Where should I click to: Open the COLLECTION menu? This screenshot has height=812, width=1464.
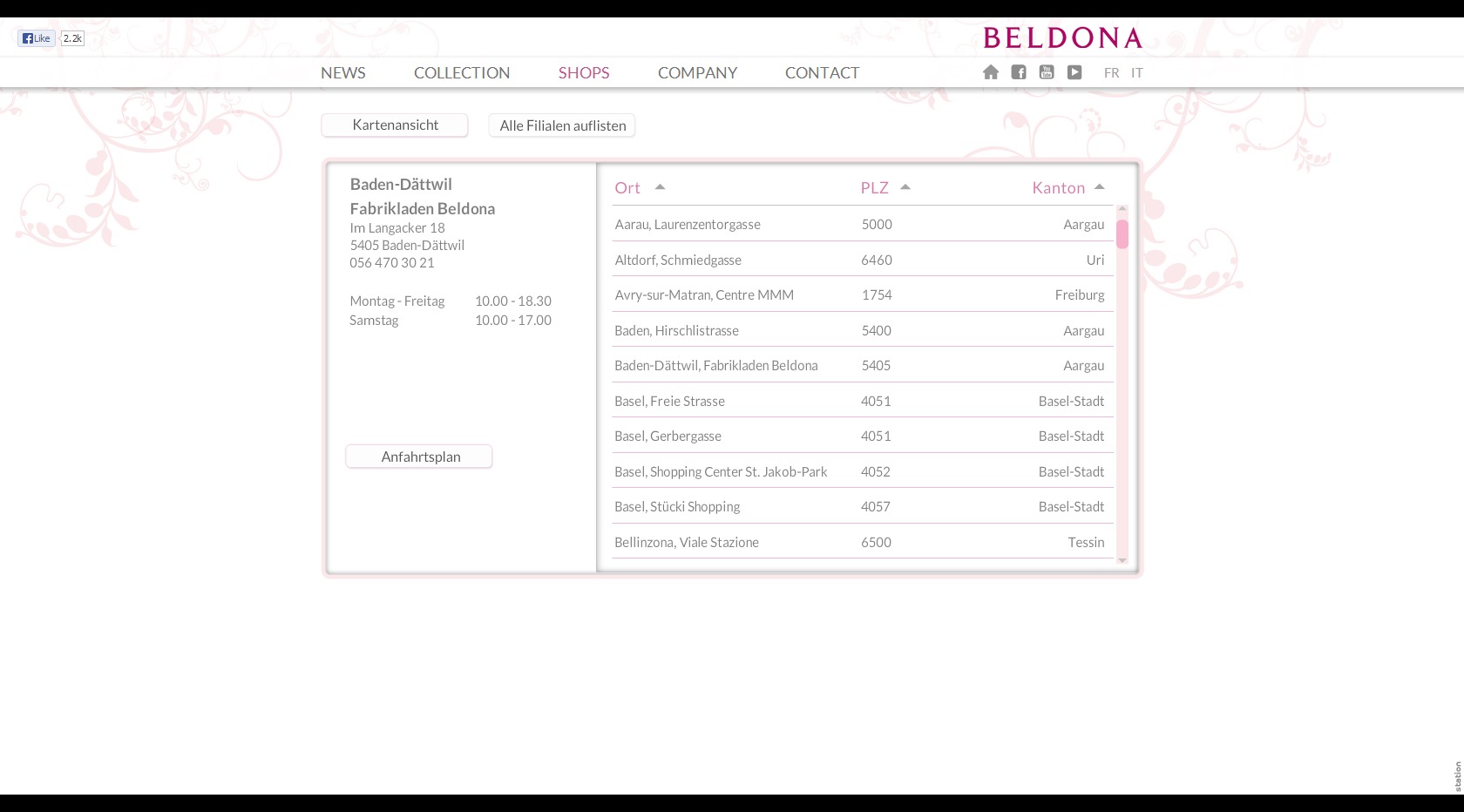(462, 73)
